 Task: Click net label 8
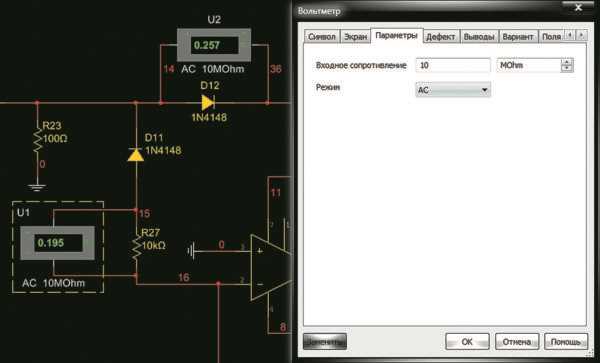[x=283, y=327]
